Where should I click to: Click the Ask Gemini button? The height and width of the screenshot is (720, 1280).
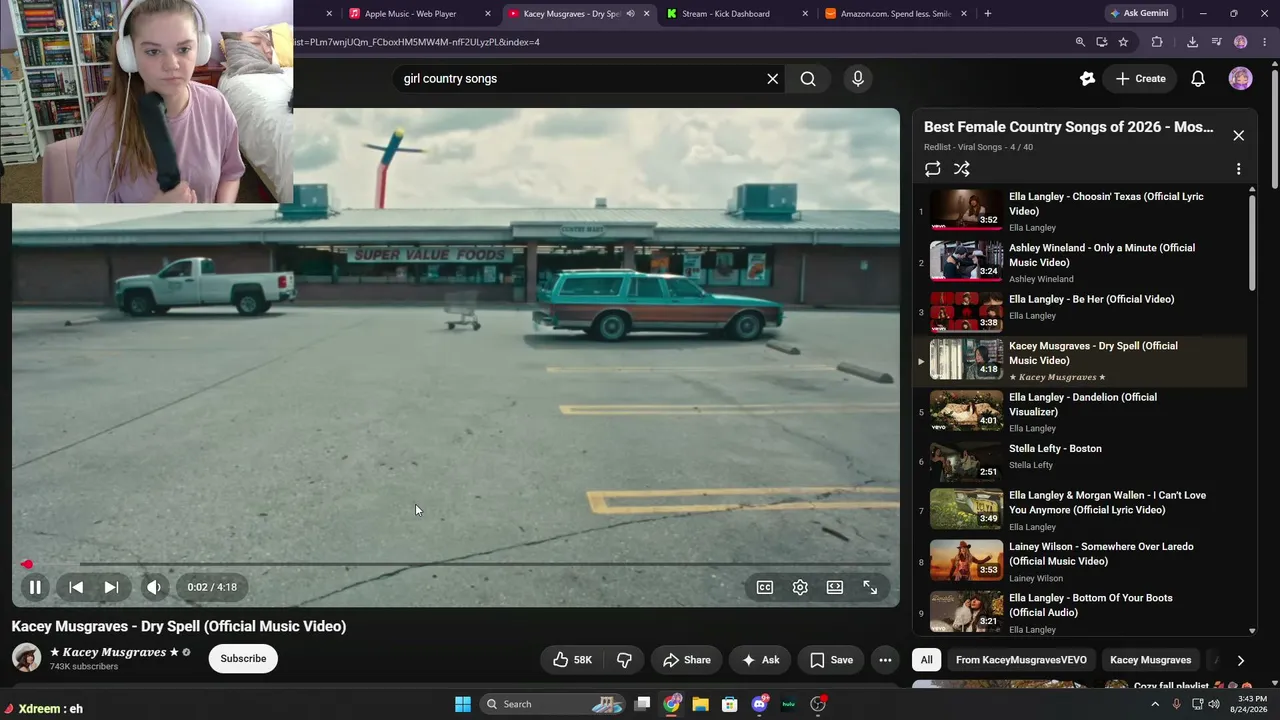click(1138, 14)
